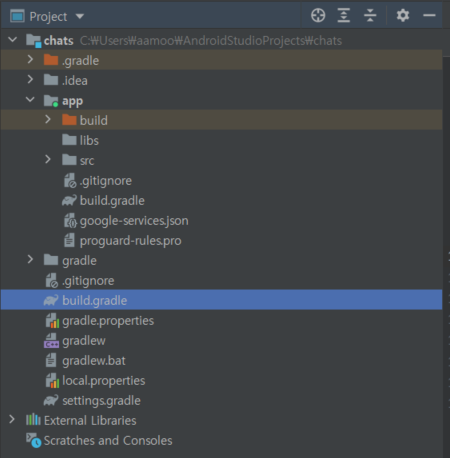Image resolution: width=450 pixels, height=458 pixels.
Task: Select the .idea folder label
Action: pyautogui.click(x=75, y=81)
